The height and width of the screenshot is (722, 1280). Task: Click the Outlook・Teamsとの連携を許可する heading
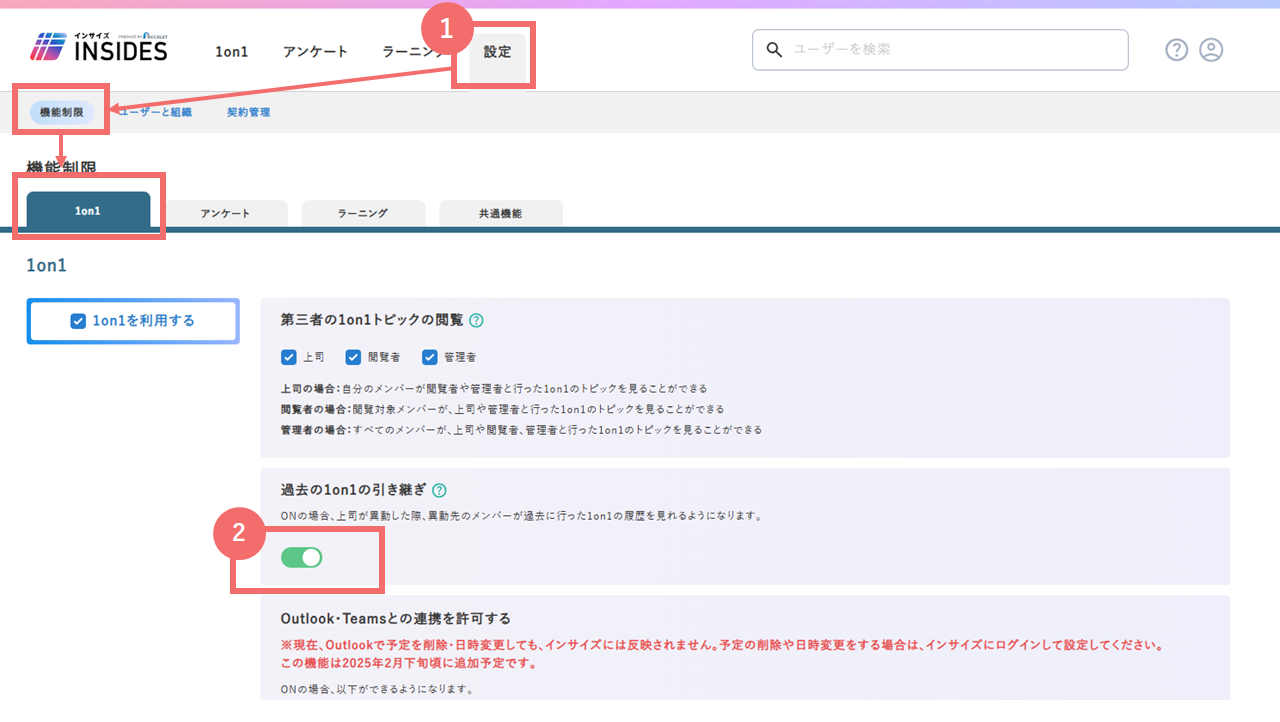click(x=396, y=619)
